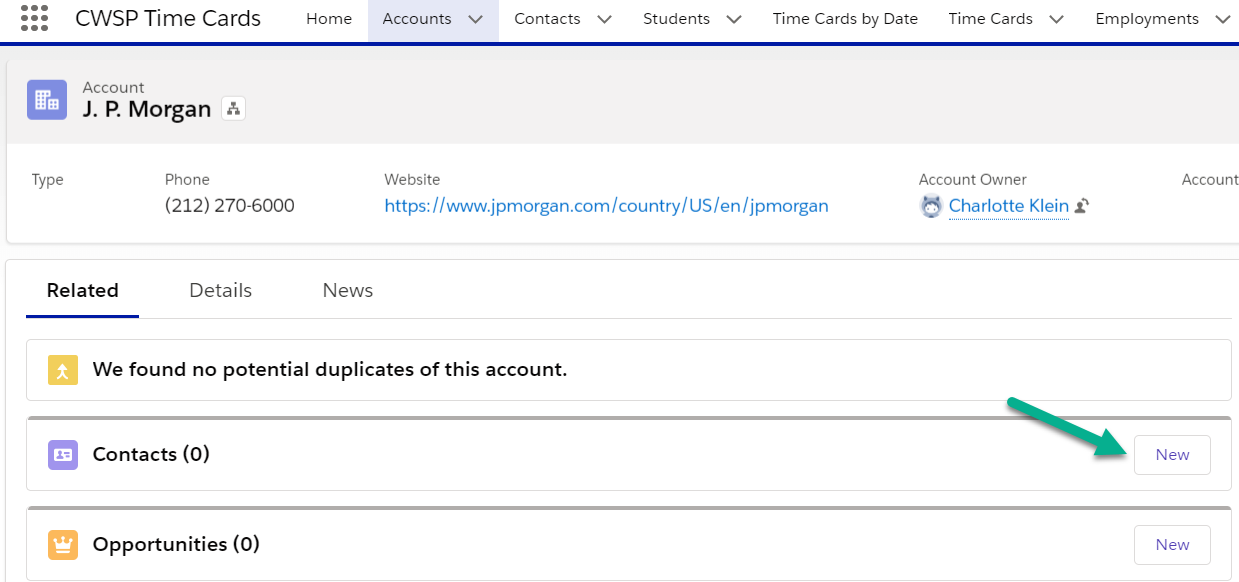Click the no potential duplicates message

pyautogui.click(x=330, y=370)
